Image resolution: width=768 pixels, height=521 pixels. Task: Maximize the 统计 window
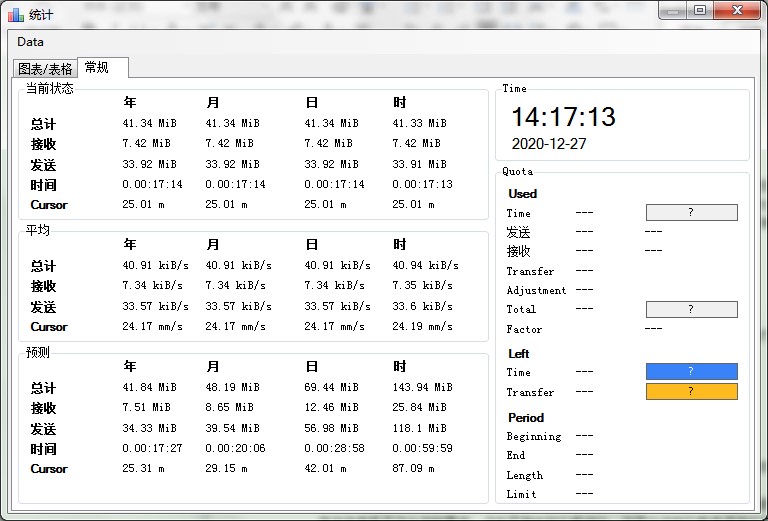pos(700,11)
